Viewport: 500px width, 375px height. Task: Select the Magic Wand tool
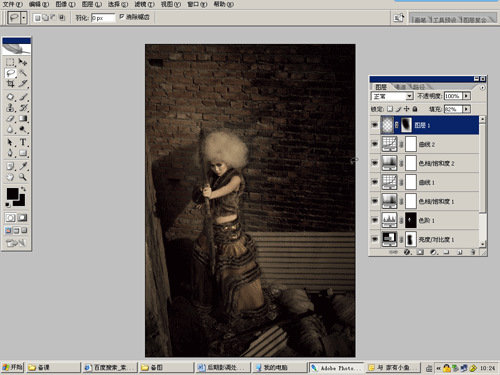pyautogui.click(x=23, y=73)
